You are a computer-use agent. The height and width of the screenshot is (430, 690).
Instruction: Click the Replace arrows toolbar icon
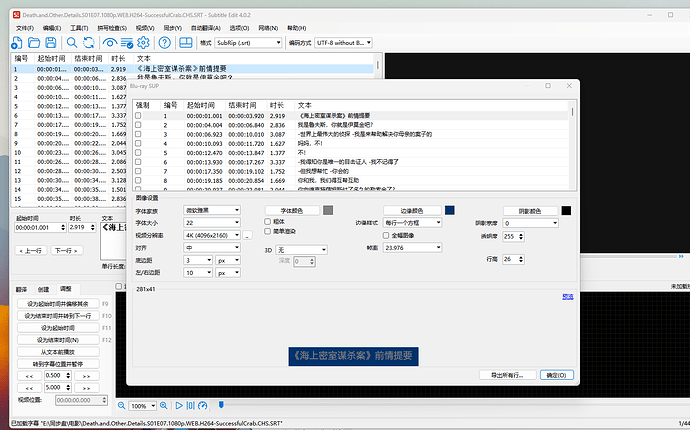[89, 43]
